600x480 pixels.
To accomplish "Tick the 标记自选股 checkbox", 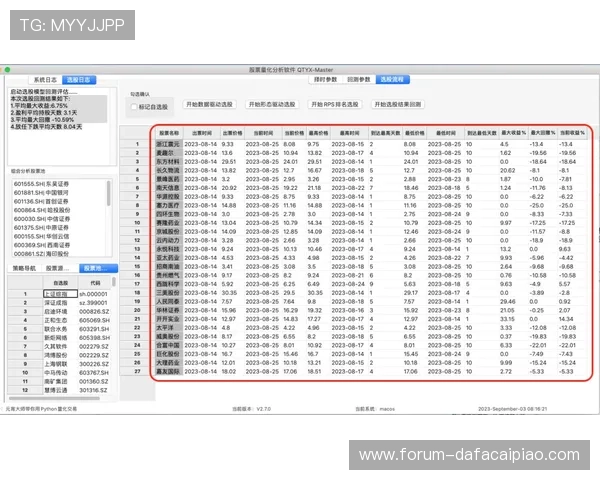I will click(x=135, y=107).
